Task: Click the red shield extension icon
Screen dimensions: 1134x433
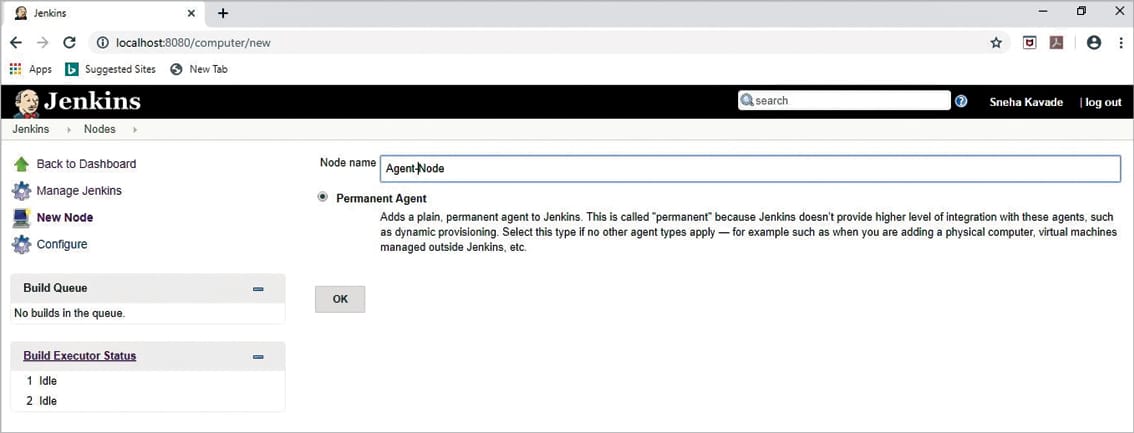Action: click(x=1029, y=43)
